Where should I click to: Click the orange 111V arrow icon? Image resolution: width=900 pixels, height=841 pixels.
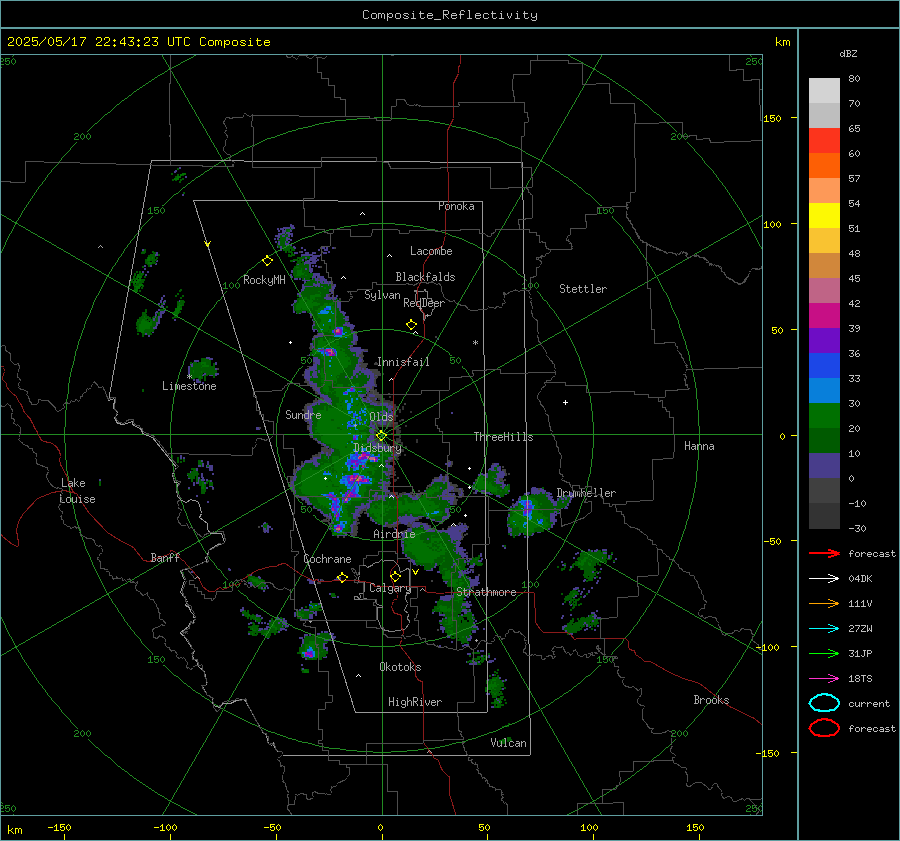pyautogui.click(x=824, y=603)
